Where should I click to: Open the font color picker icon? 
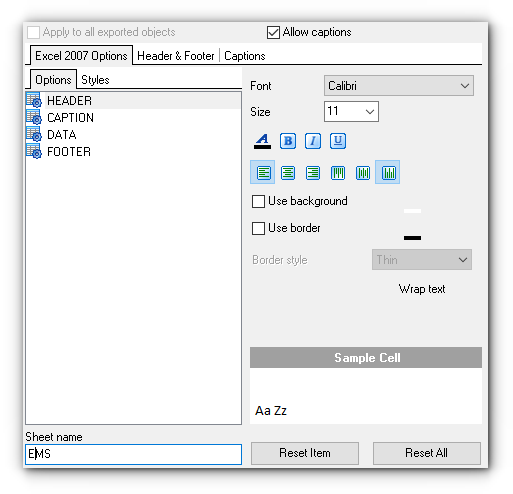coord(262,141)
